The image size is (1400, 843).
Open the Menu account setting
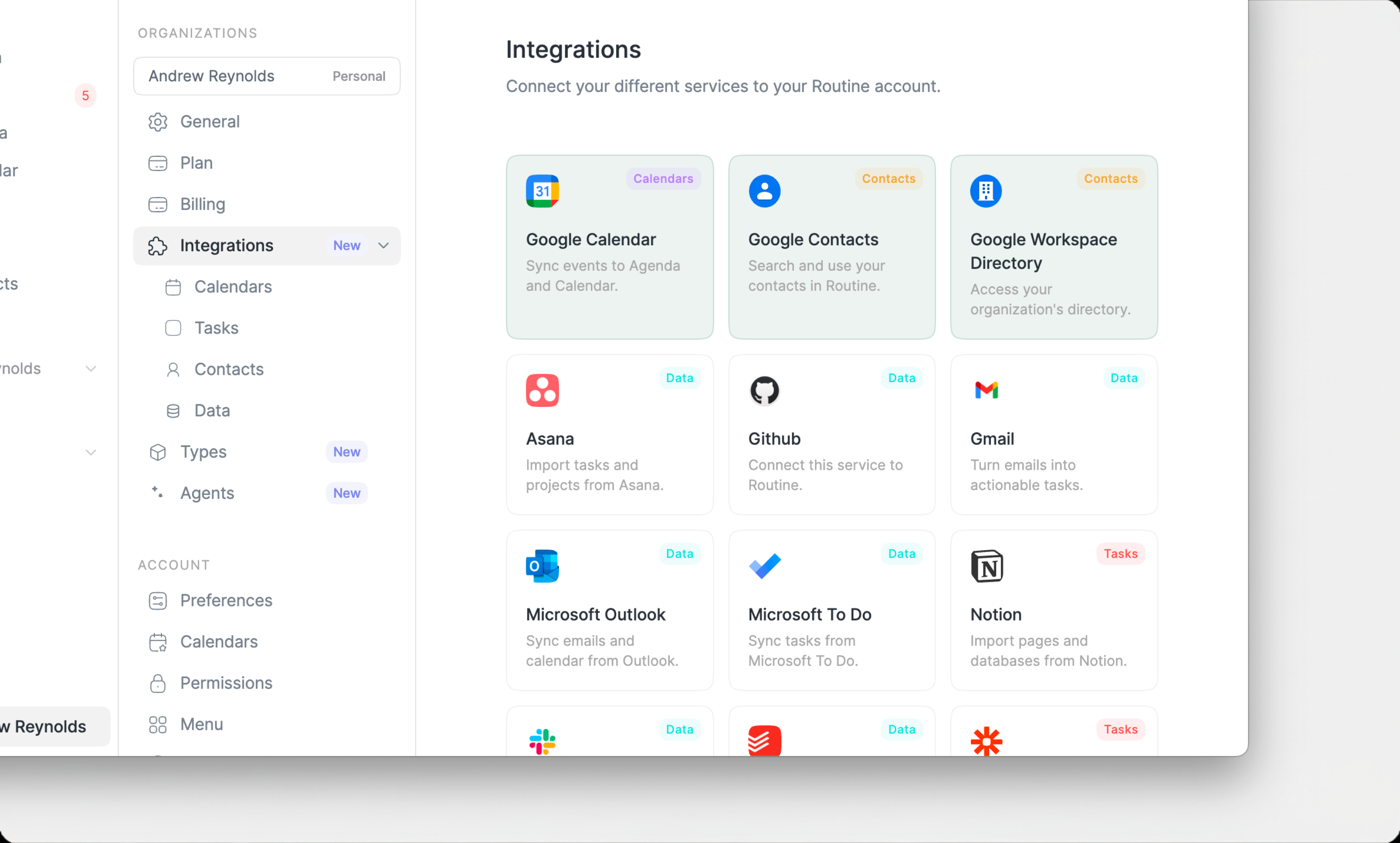tap(267, 725)
